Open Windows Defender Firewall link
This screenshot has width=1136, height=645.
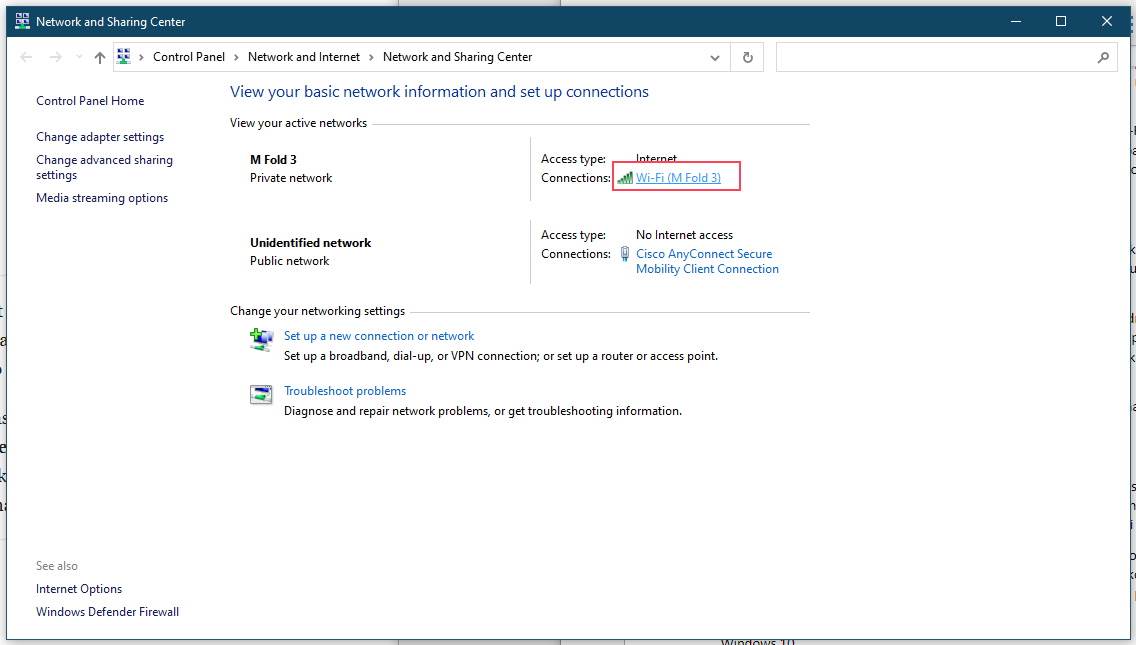[x=107, y=612]
